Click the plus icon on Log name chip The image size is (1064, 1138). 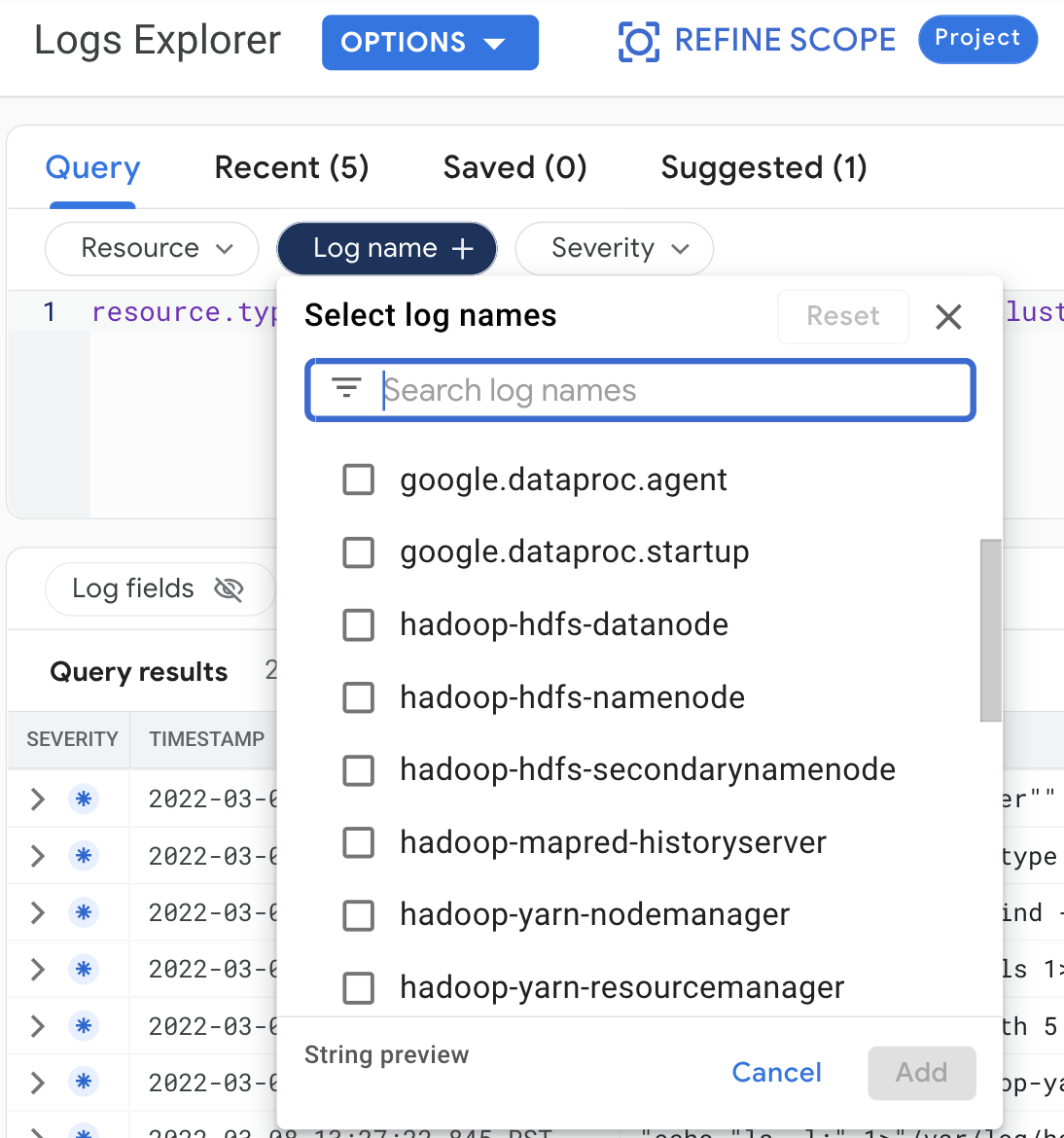point(463,249)
